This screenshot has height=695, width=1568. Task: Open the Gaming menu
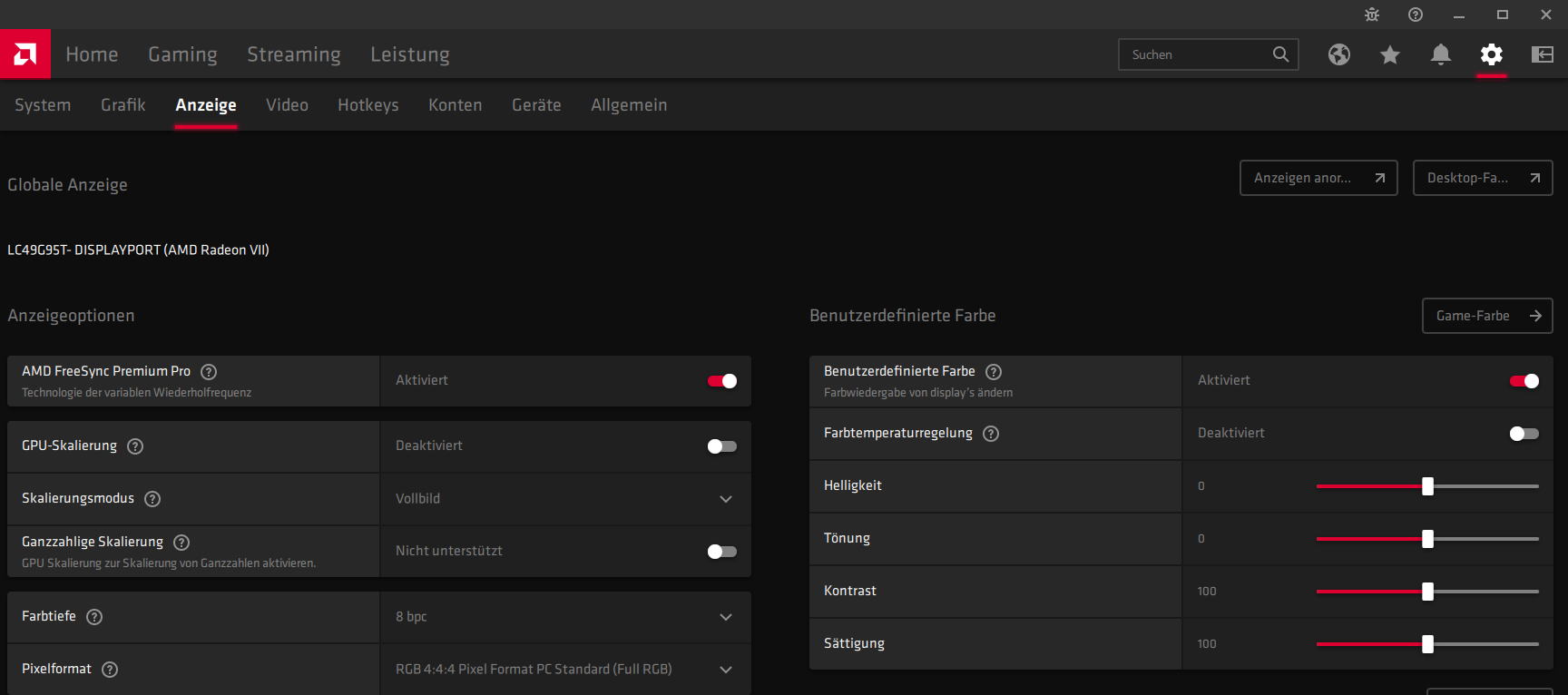[182, 54]
